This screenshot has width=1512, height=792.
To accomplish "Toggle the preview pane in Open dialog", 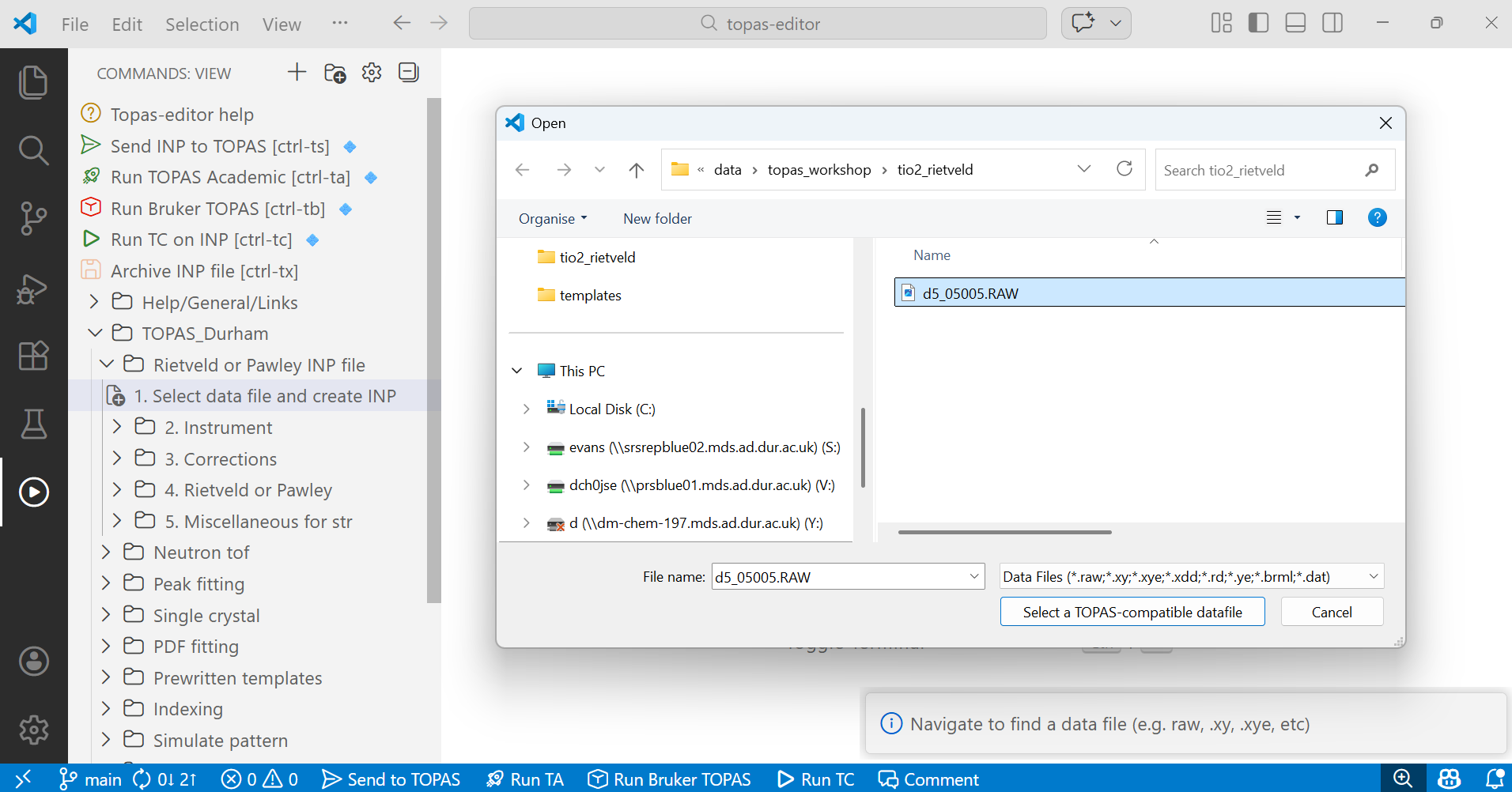I will [1334, 218].
